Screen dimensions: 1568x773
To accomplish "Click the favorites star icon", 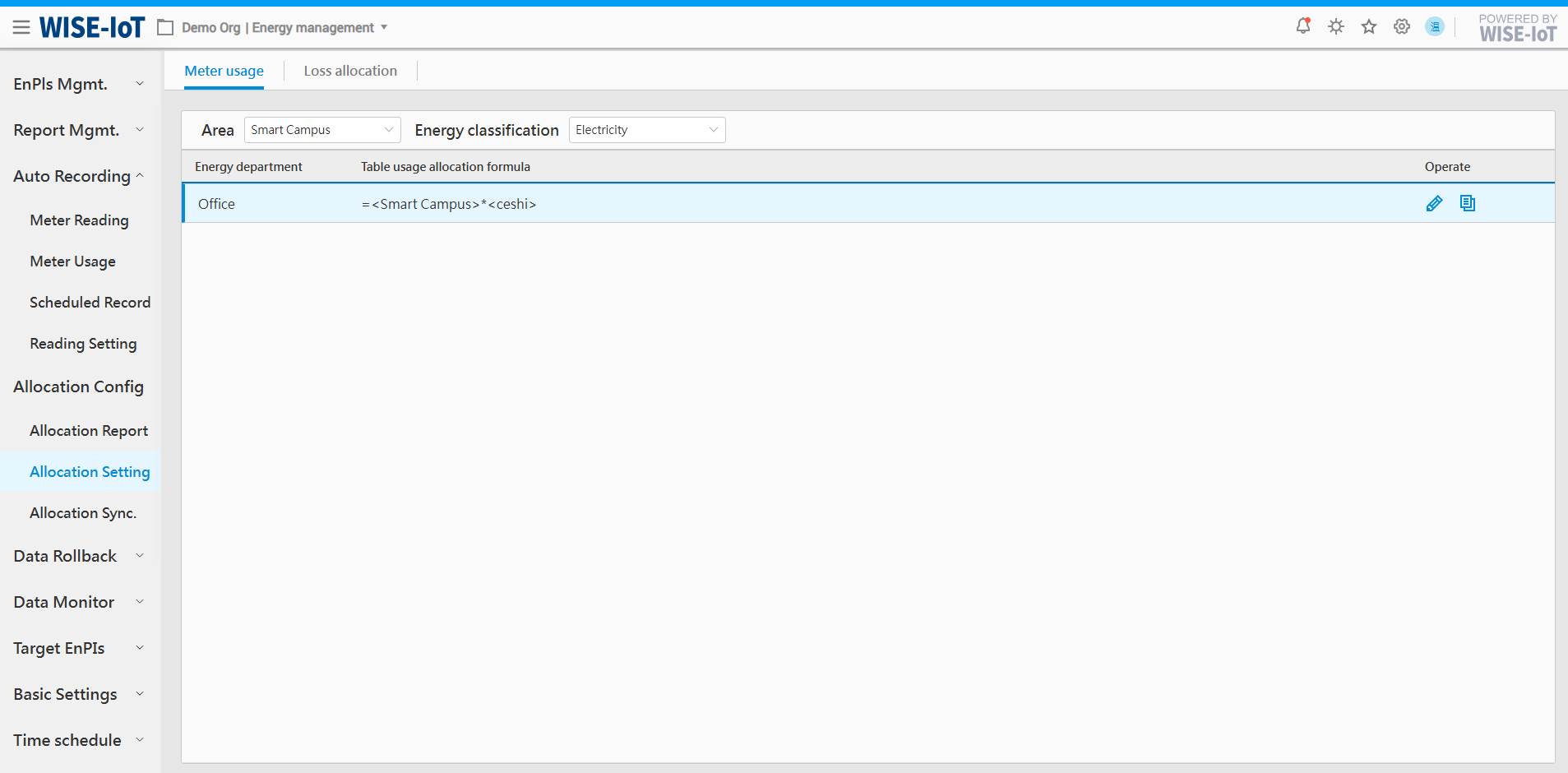I will (x=1369, y=27).
